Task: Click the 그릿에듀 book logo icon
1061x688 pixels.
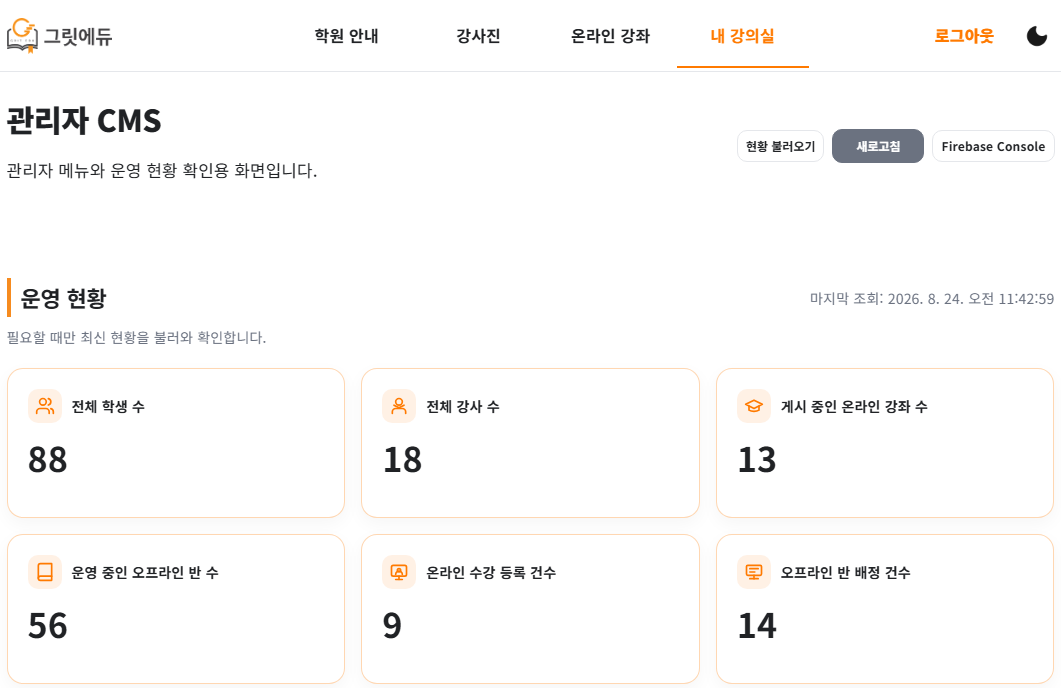Action: pyautogui.click(x=22, y=35)
